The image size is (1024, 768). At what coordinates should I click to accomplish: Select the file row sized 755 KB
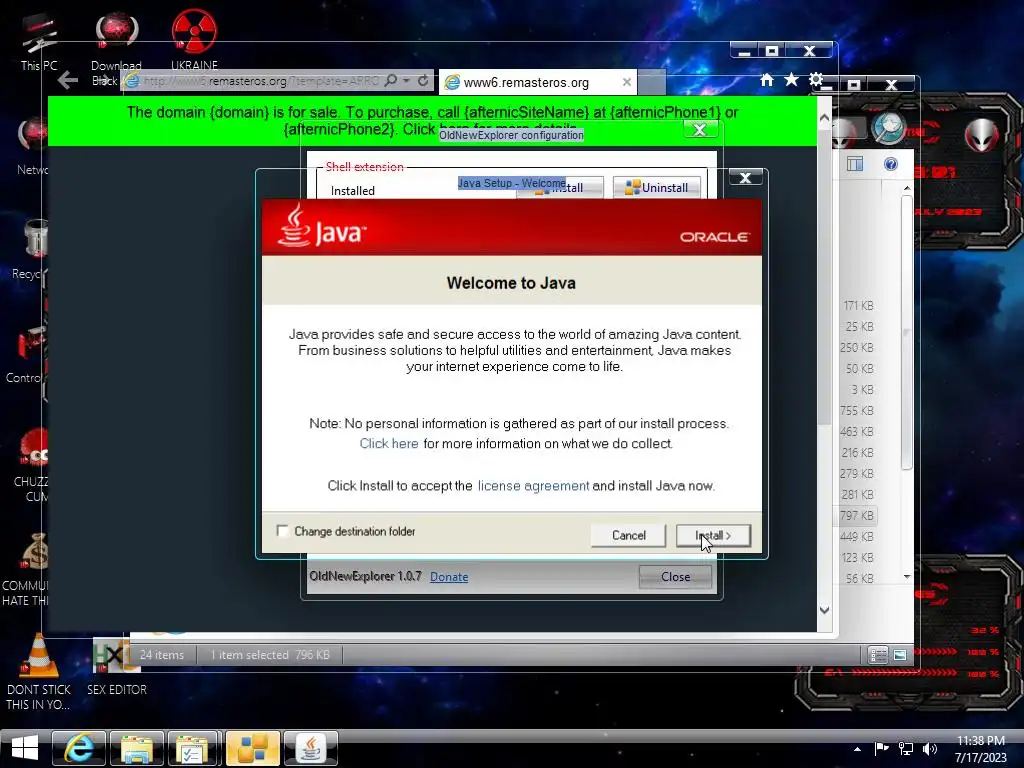(857, 411)
